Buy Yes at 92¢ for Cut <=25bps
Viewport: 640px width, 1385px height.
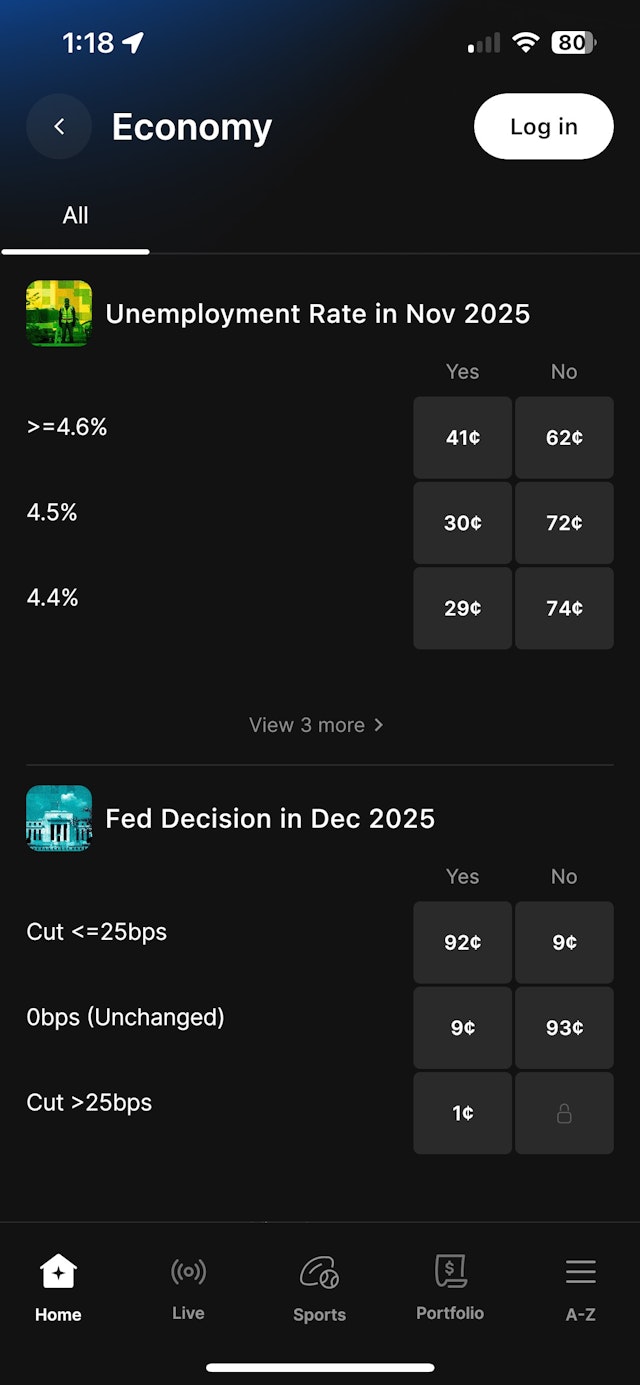pyautogui.click(x=462, y=942)
